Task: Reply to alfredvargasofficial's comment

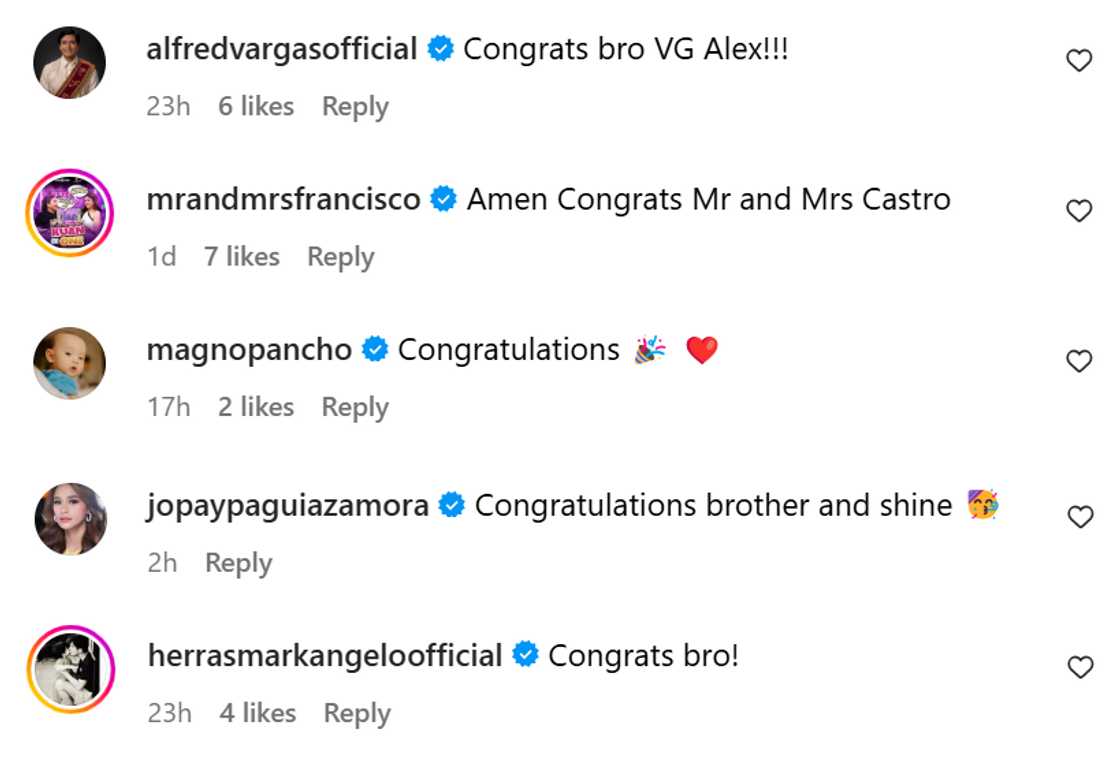Action: click(355, 107)
